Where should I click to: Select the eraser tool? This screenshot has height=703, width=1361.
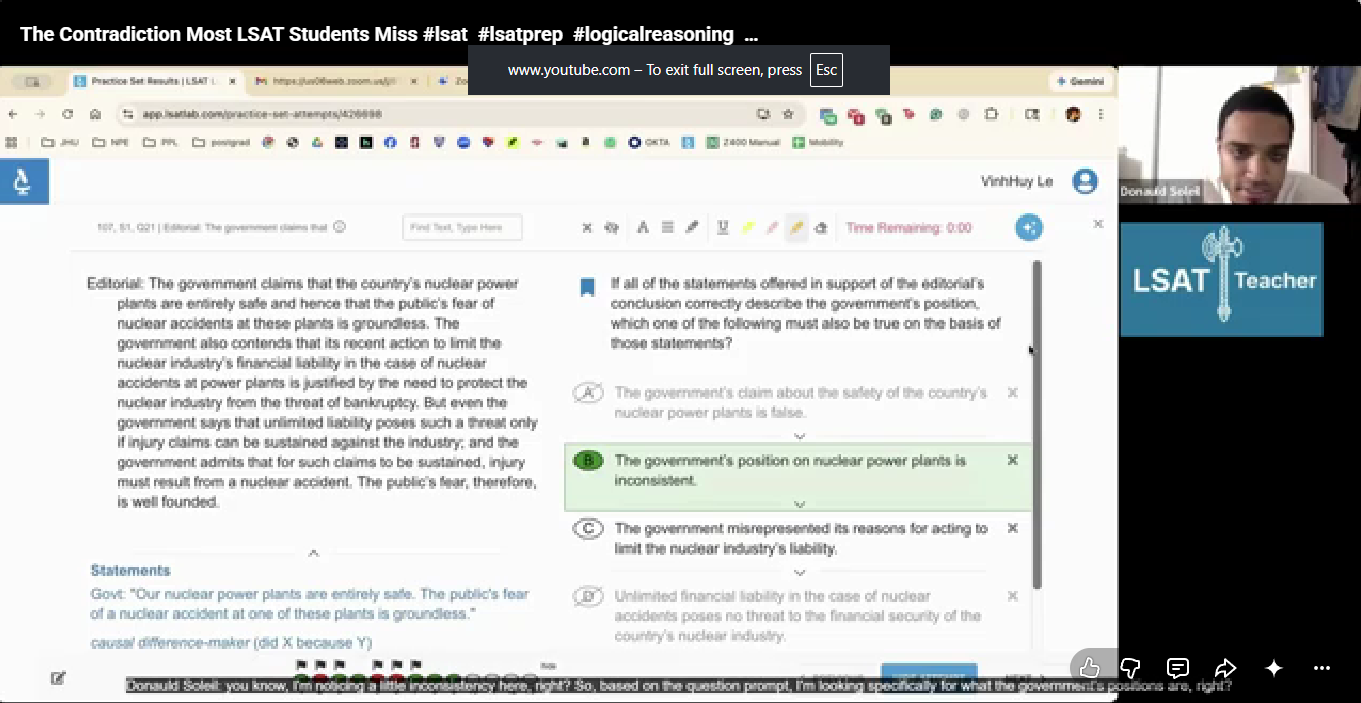[x=821, y=228]
